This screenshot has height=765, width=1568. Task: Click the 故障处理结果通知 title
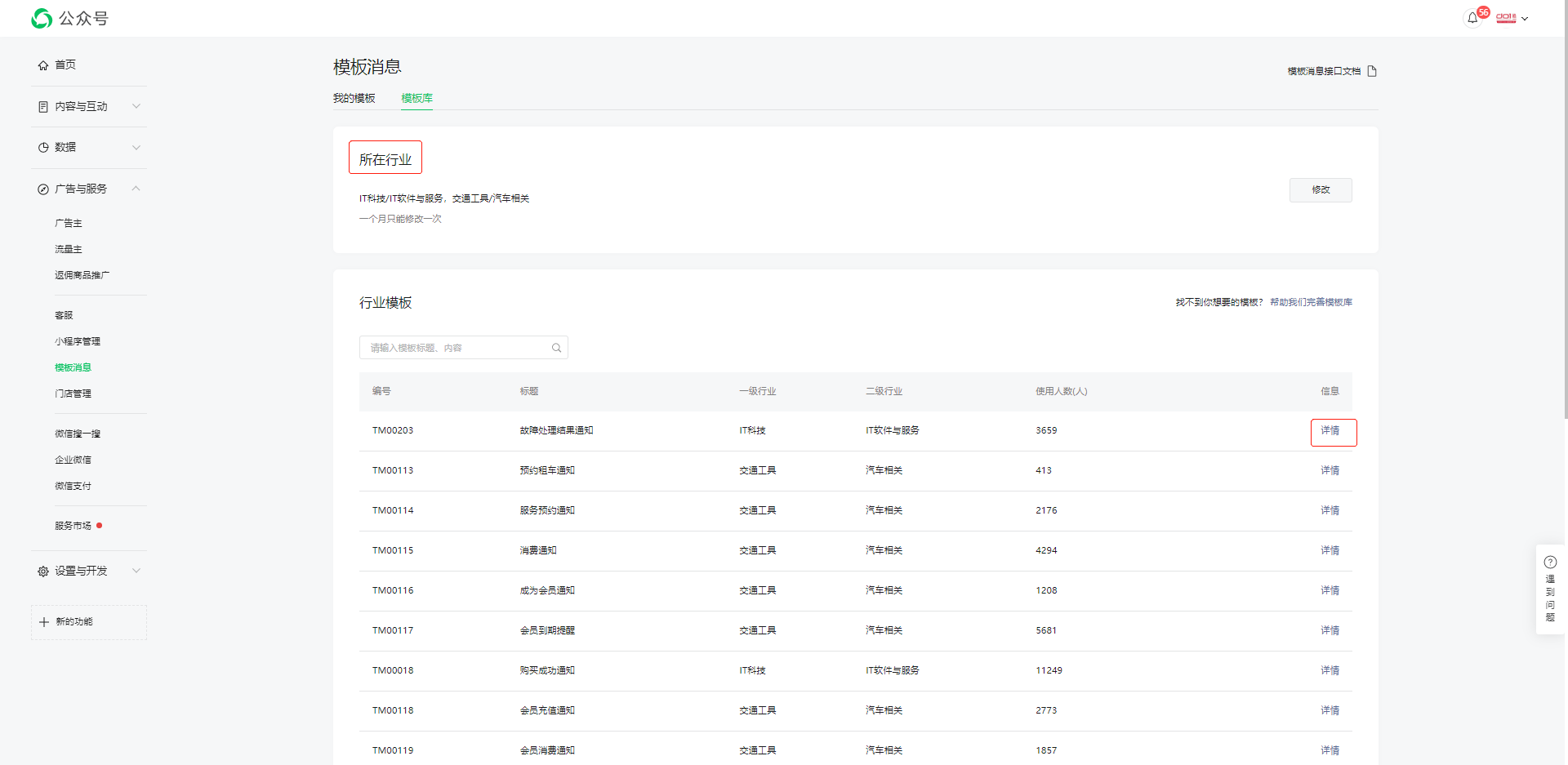(556, 430)
